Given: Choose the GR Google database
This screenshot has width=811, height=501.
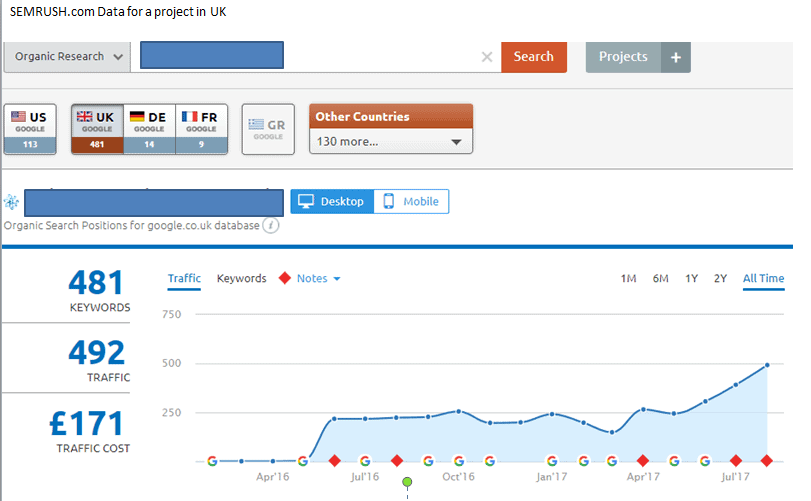Looking at the screenshot, I should (x=268, y=129).
